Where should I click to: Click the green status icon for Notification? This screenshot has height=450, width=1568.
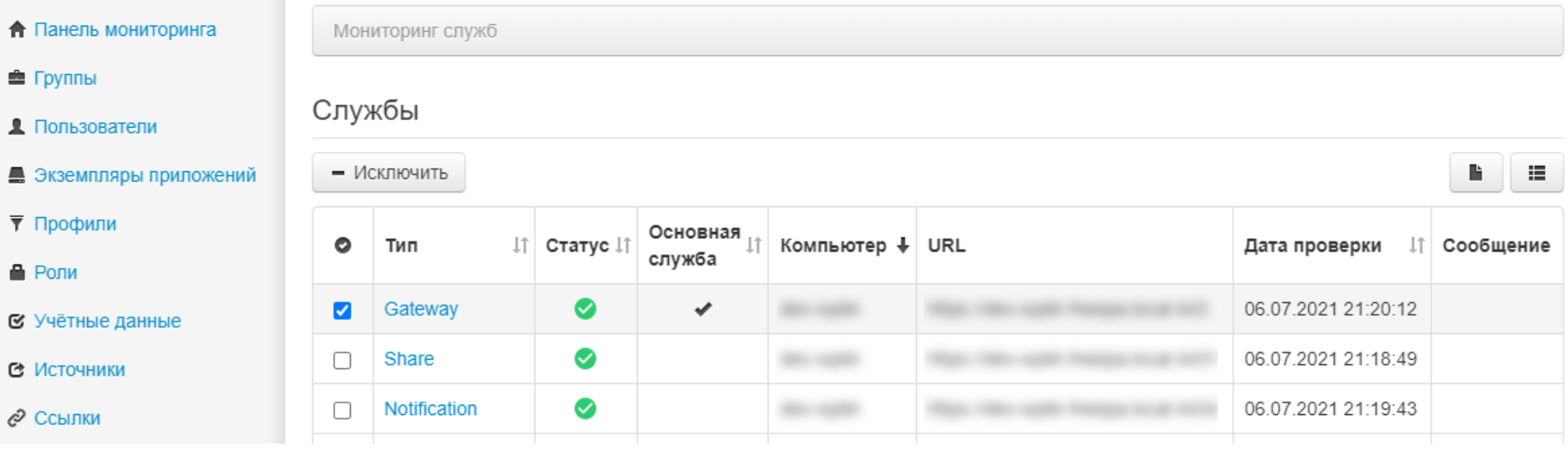pyautogui.click(x=585, y=409)
